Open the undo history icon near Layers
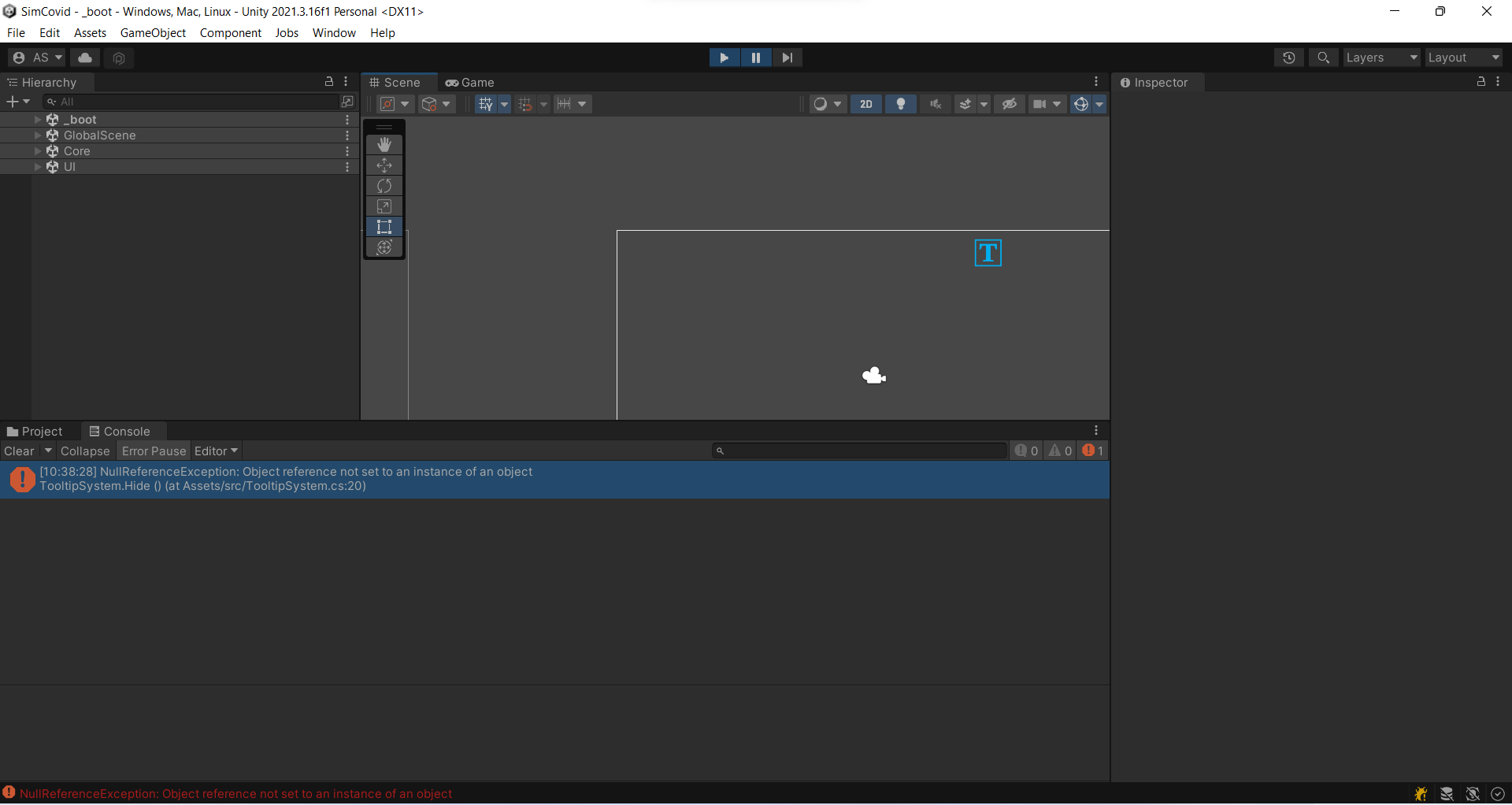 [1289, 57]
